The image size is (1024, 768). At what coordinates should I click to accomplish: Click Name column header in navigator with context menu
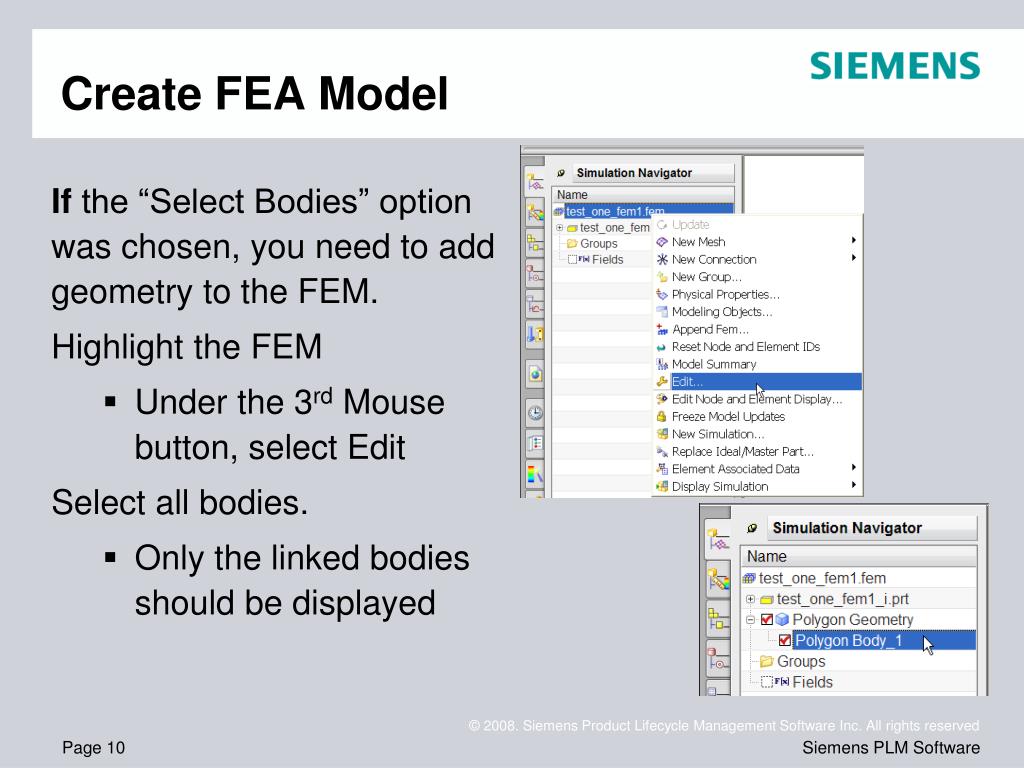pyautogui.click(x=643, y=195)
